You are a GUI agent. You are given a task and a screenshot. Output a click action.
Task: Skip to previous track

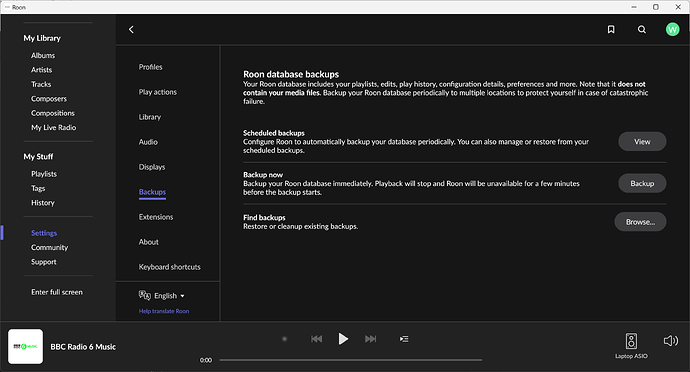[x=316, y=339]
